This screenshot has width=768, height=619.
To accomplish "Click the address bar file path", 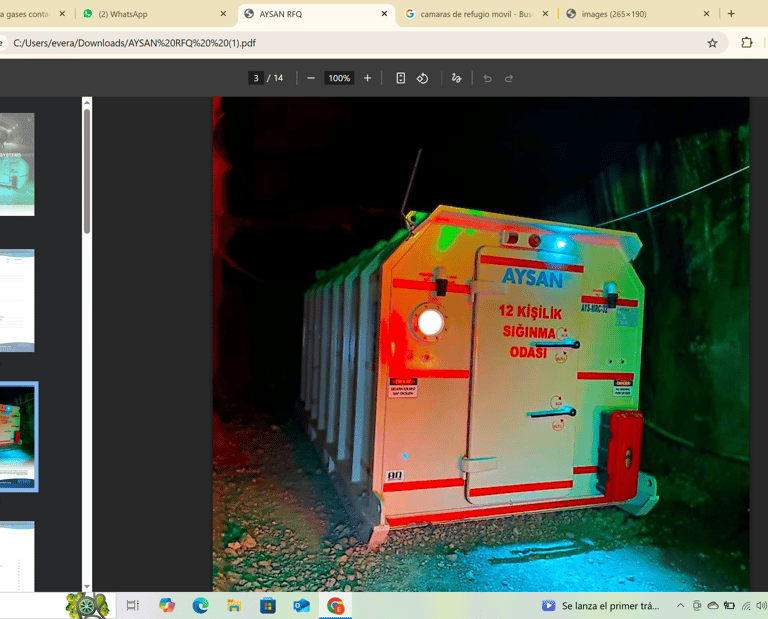I will tap(135, 43).
